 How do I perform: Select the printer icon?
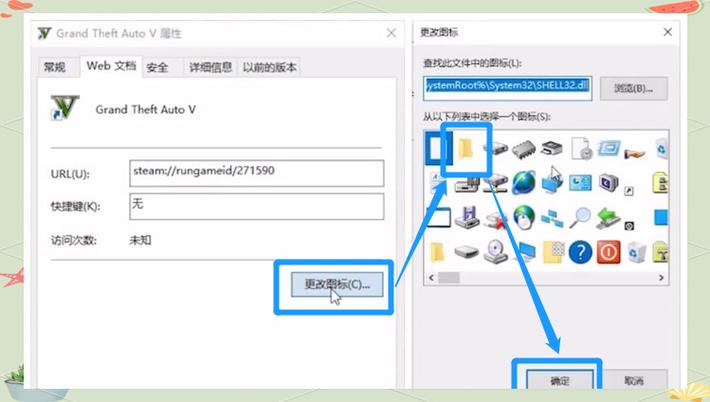(x=552, y=148)
